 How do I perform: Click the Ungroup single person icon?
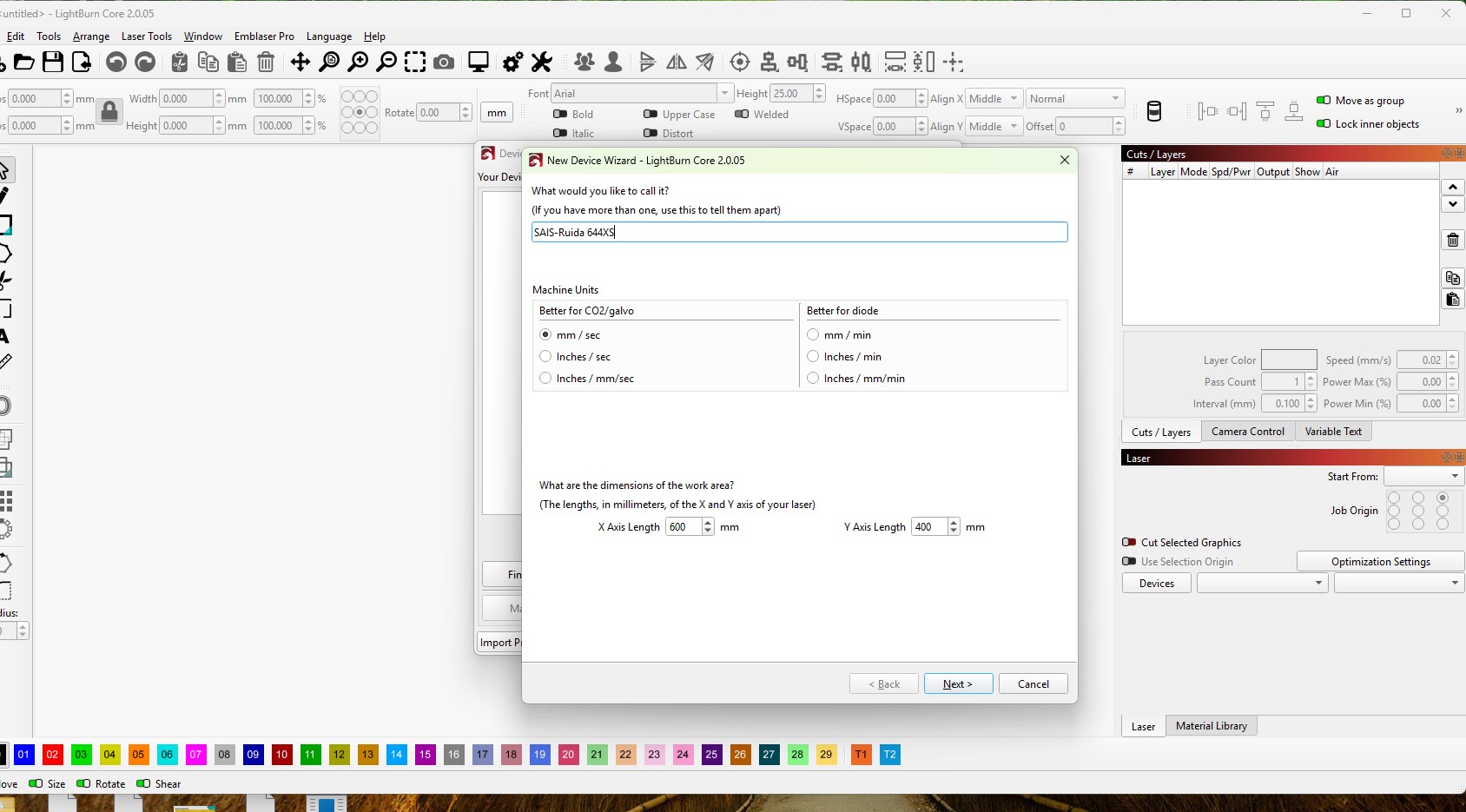click(613, 62)
